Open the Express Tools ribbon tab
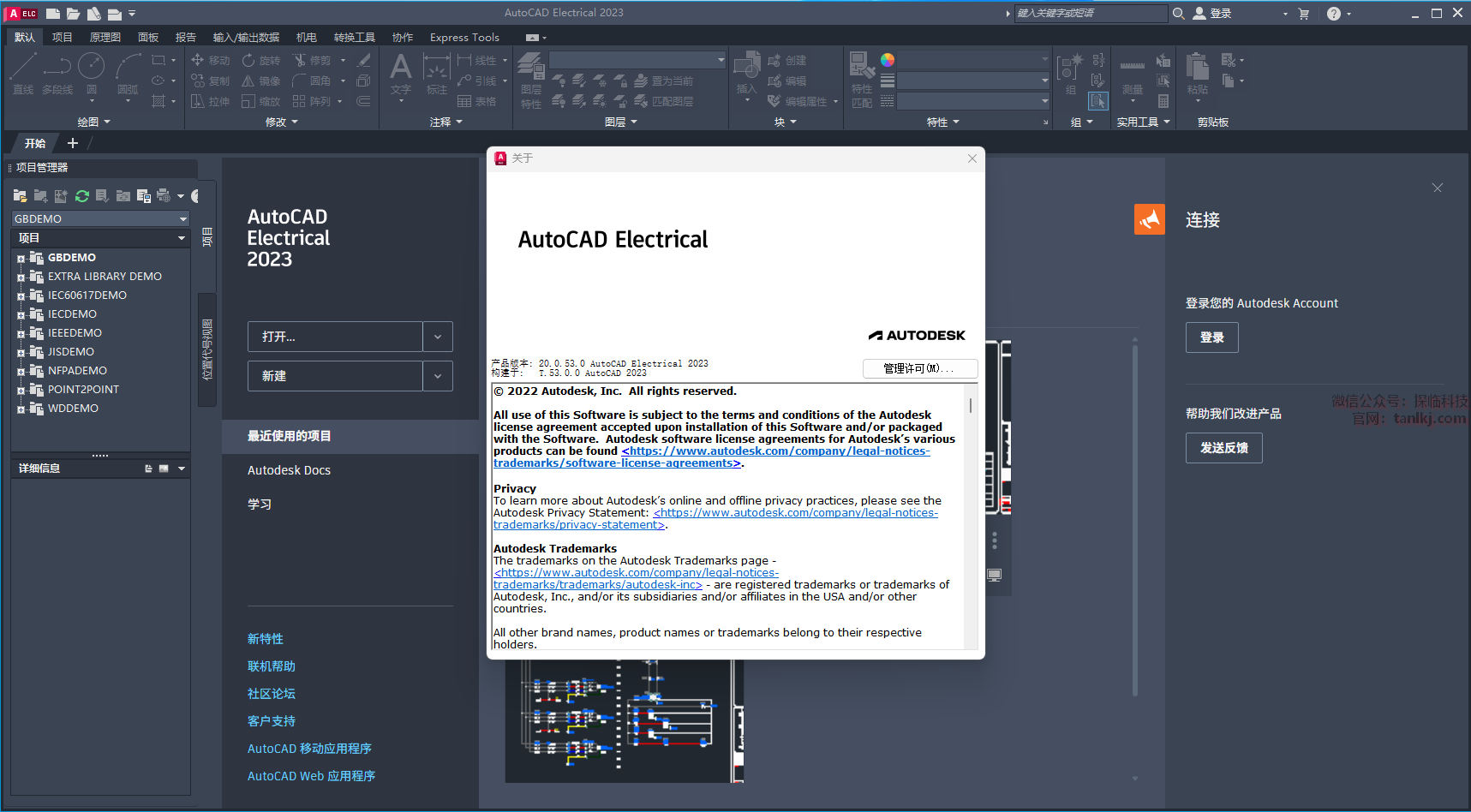 pos(464,38)
